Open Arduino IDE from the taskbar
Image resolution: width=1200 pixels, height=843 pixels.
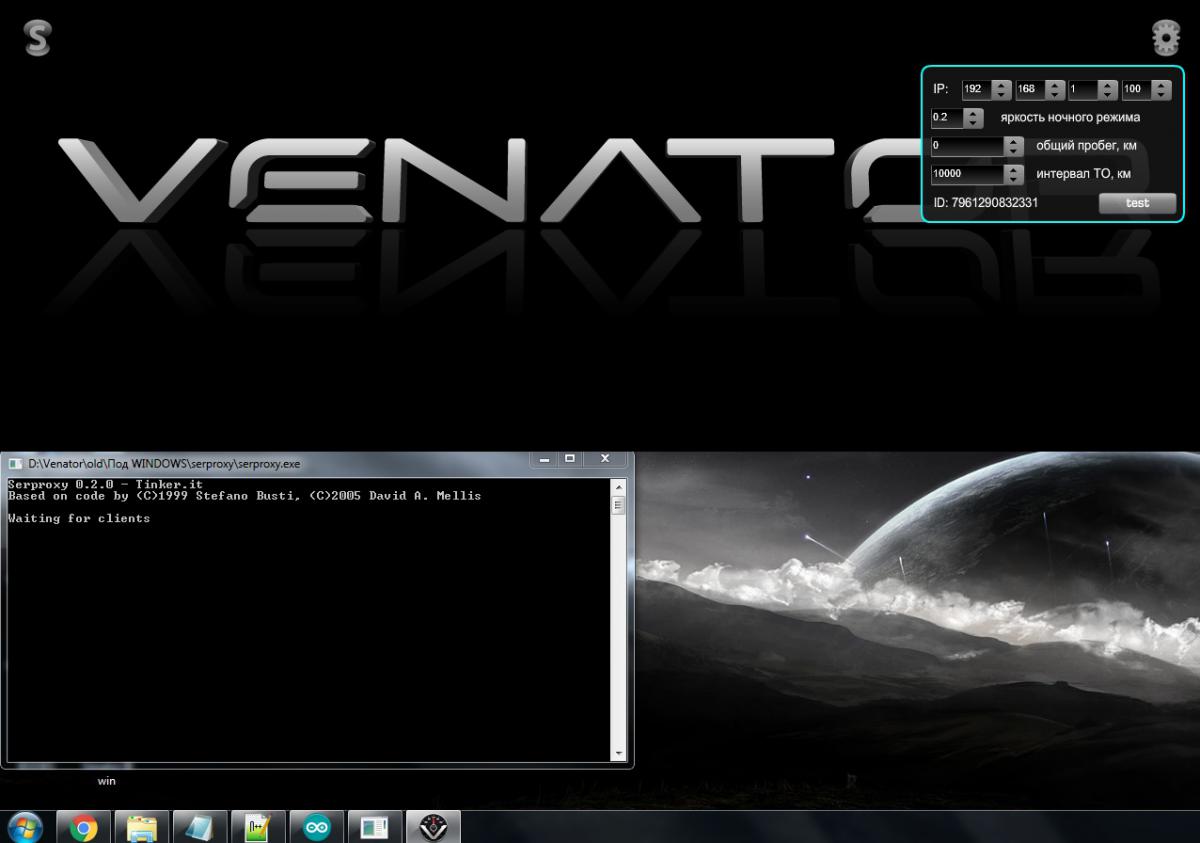[x=317, y=827]
